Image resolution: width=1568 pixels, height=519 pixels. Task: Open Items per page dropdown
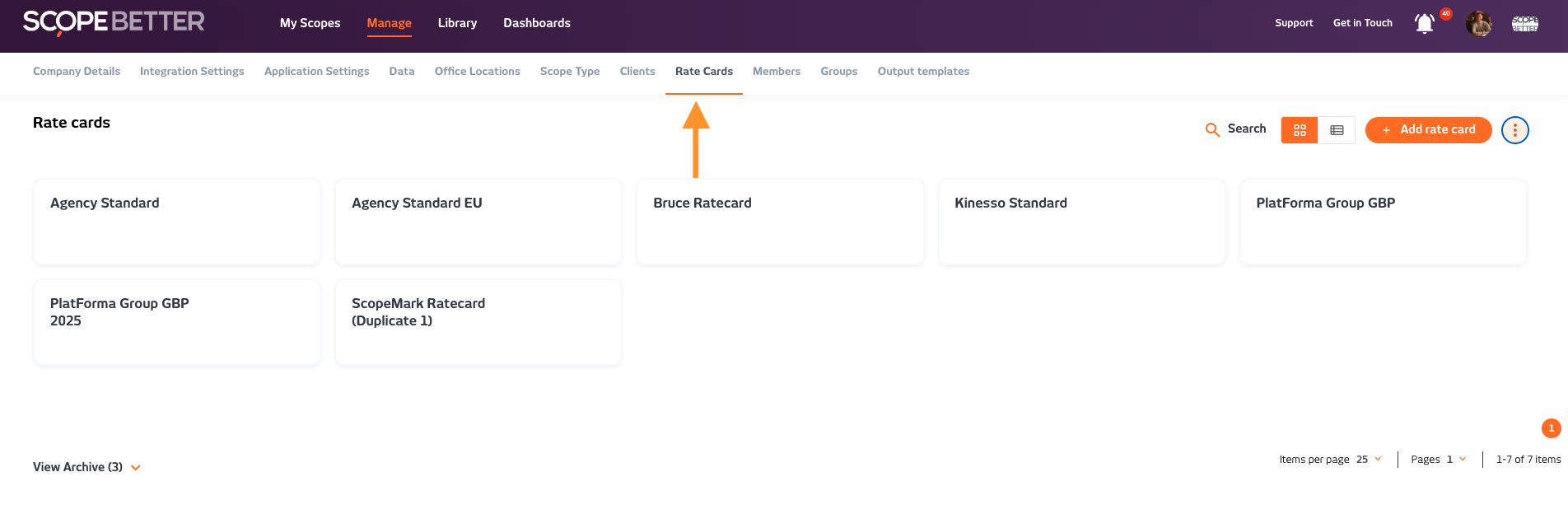1369,460
